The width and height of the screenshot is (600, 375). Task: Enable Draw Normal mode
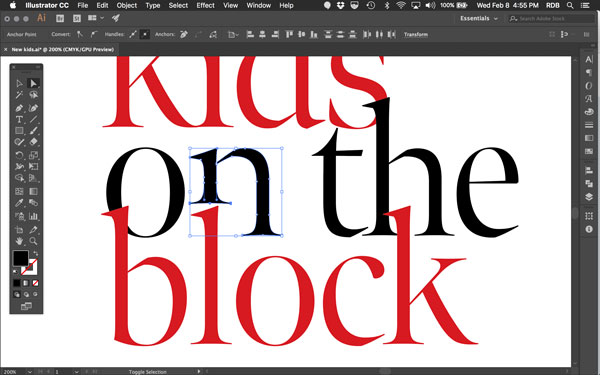pos(17,294)
